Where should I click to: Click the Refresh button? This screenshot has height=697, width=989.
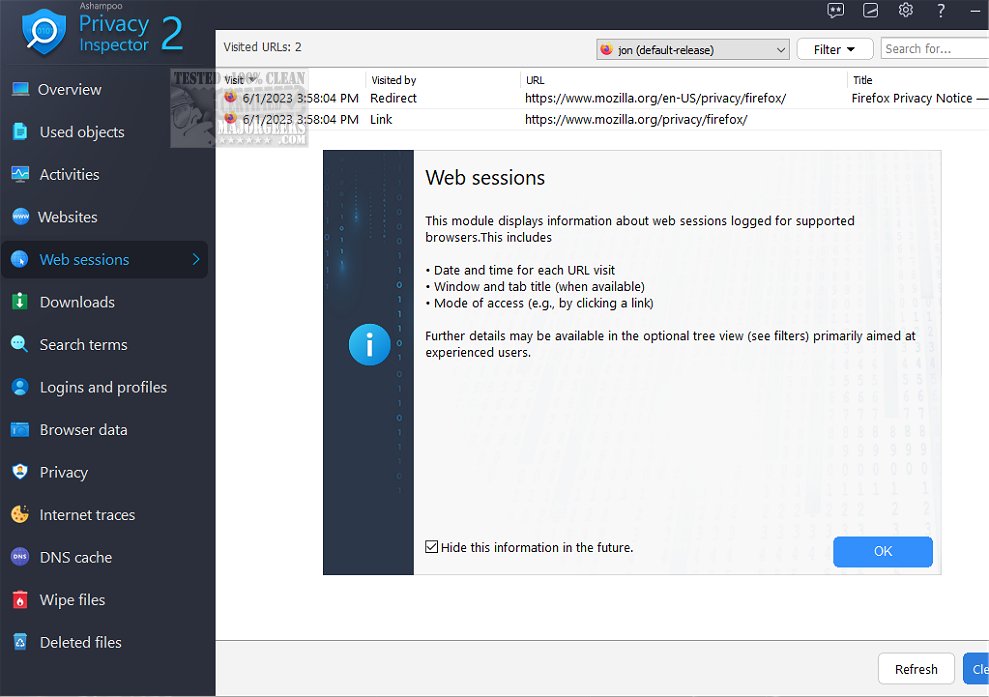pos(916,669)
